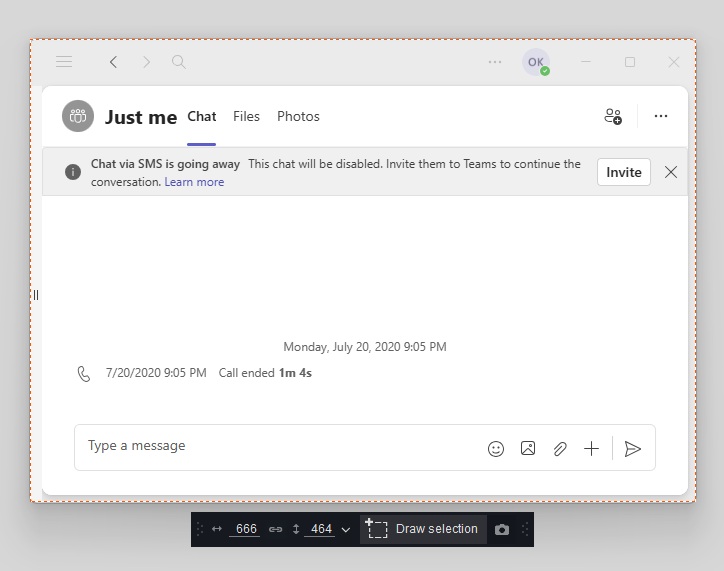Select the Monday, July 20, 2020 date header
The height and width of the screenshot is (571, 724).
[365, 347]
